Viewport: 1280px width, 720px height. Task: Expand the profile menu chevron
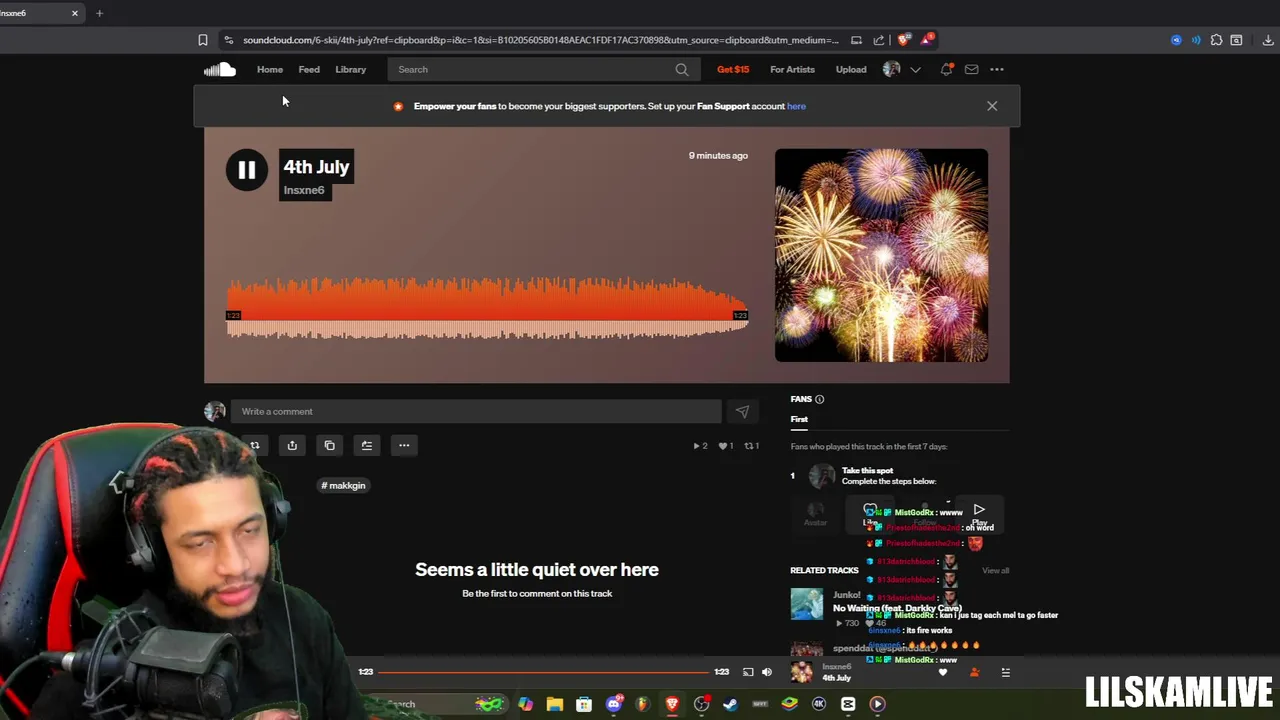[x=915, y=69]
